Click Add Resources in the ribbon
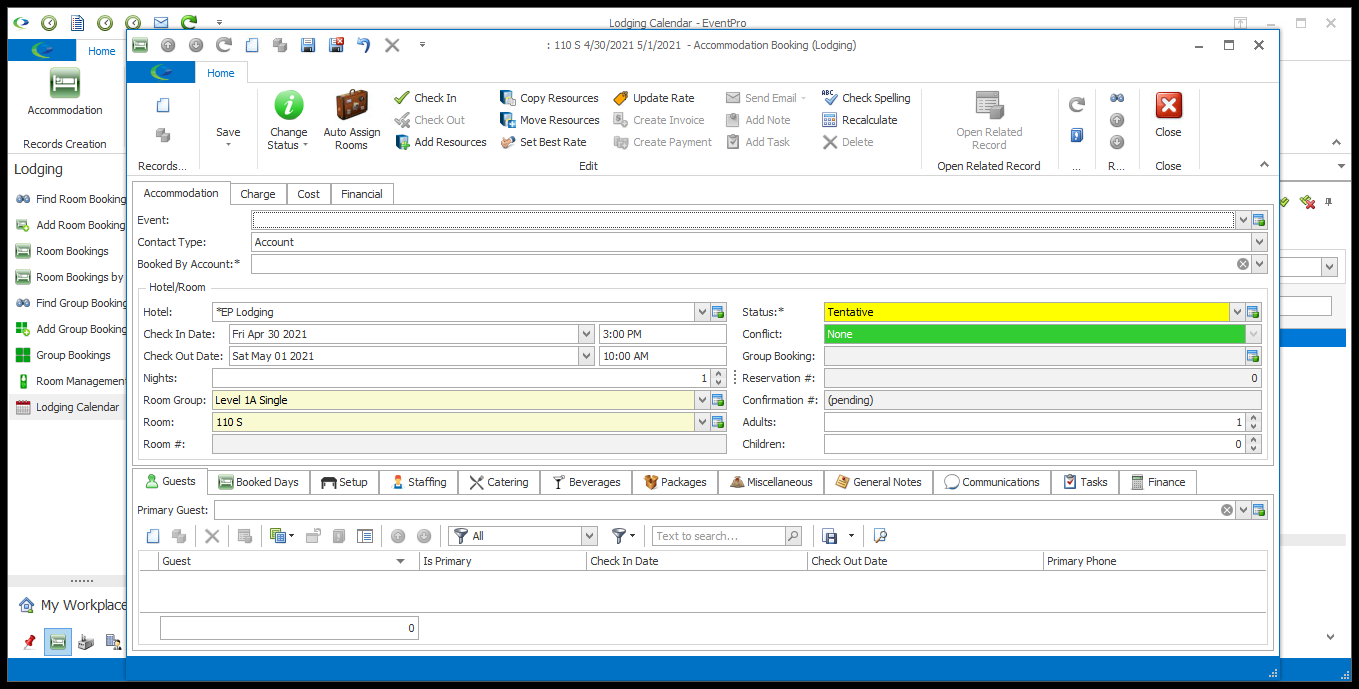This screenshot has width=1359, height=689. click(441, 142)
